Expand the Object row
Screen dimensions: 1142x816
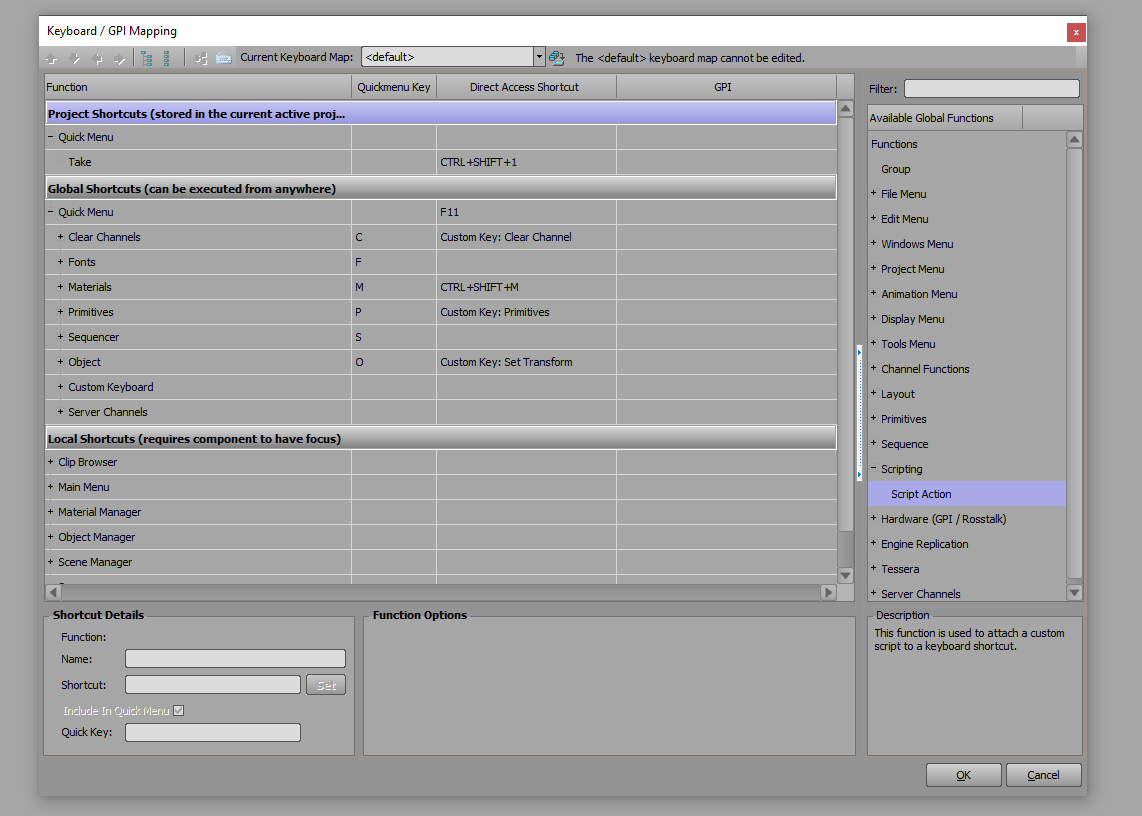coord(60,361)
